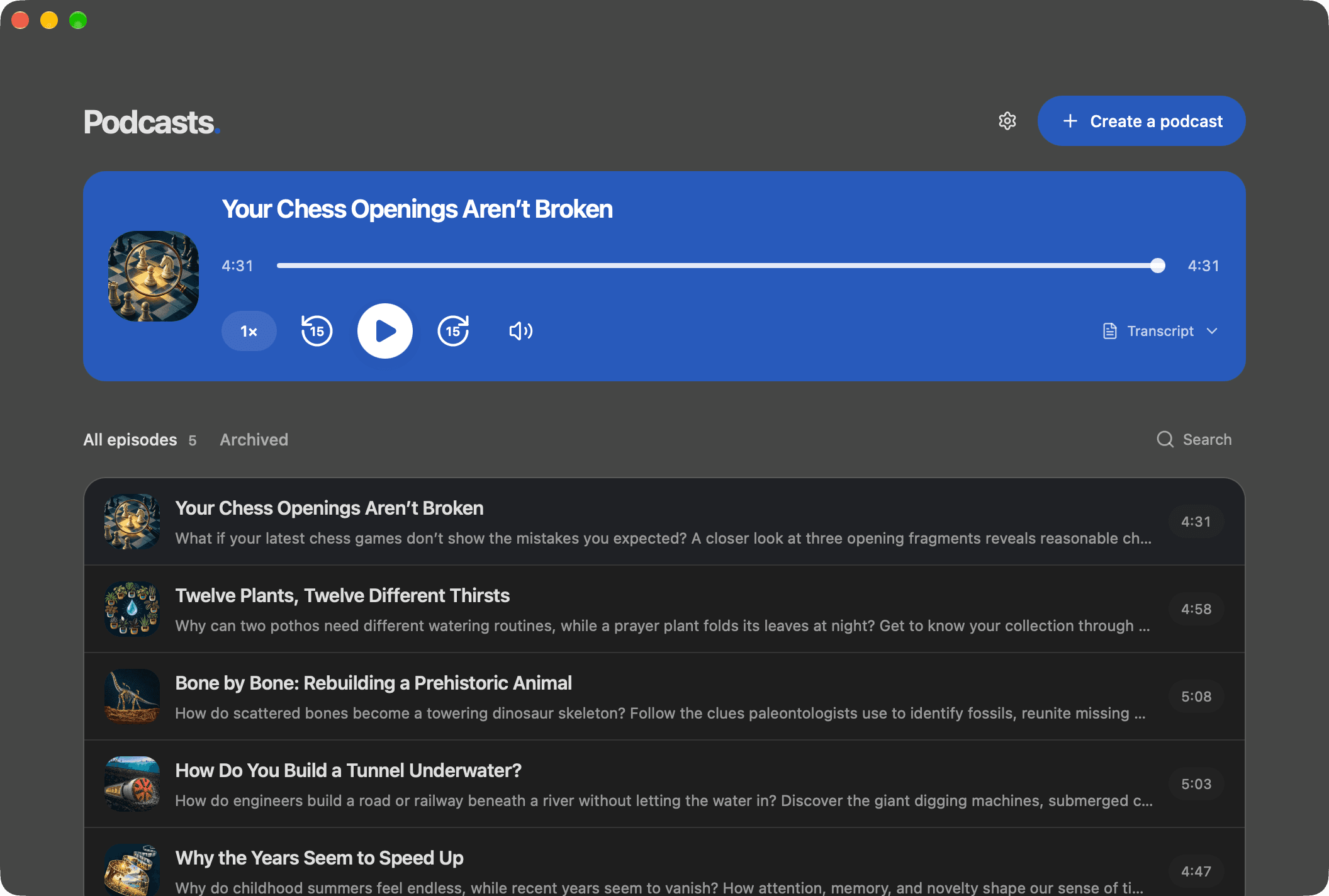Open the settings gear icon
This screenshot has height=896, width=1329.
(1007, 121)
